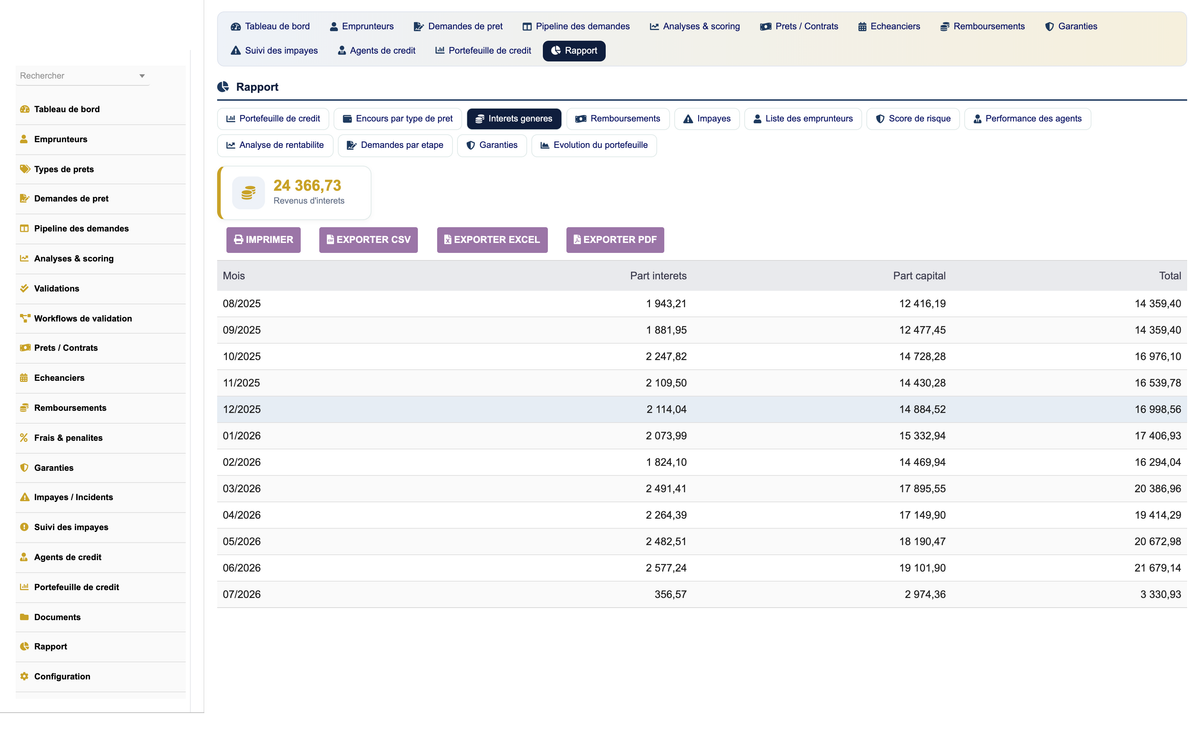Switch to Performance des agents report tab

pyautogui.click(x=1028, y=119)
